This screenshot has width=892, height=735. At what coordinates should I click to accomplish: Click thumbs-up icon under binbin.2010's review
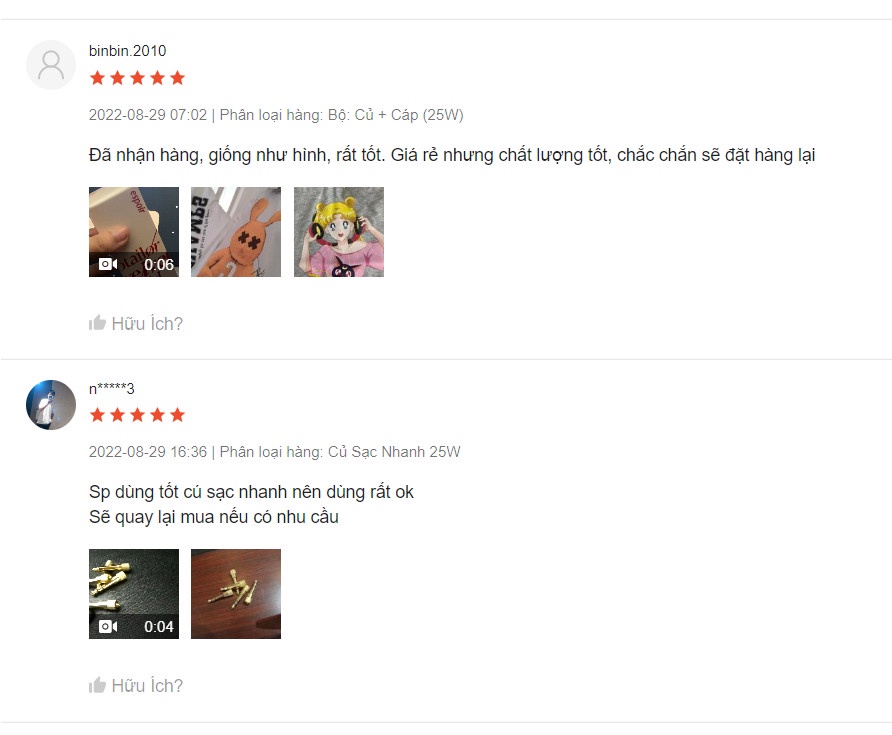(97, 323)
